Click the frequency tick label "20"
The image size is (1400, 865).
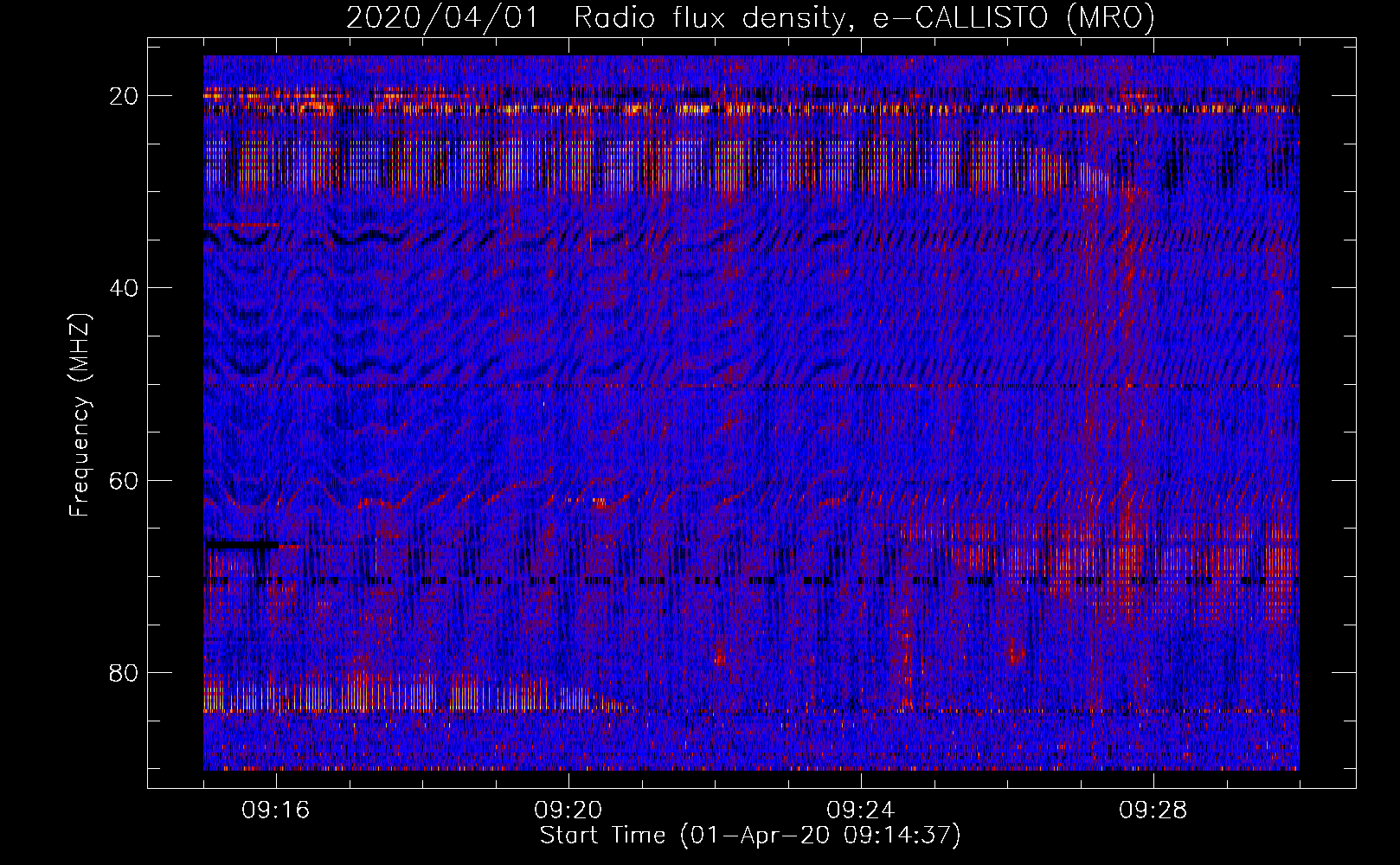click(x=124, y=96)
